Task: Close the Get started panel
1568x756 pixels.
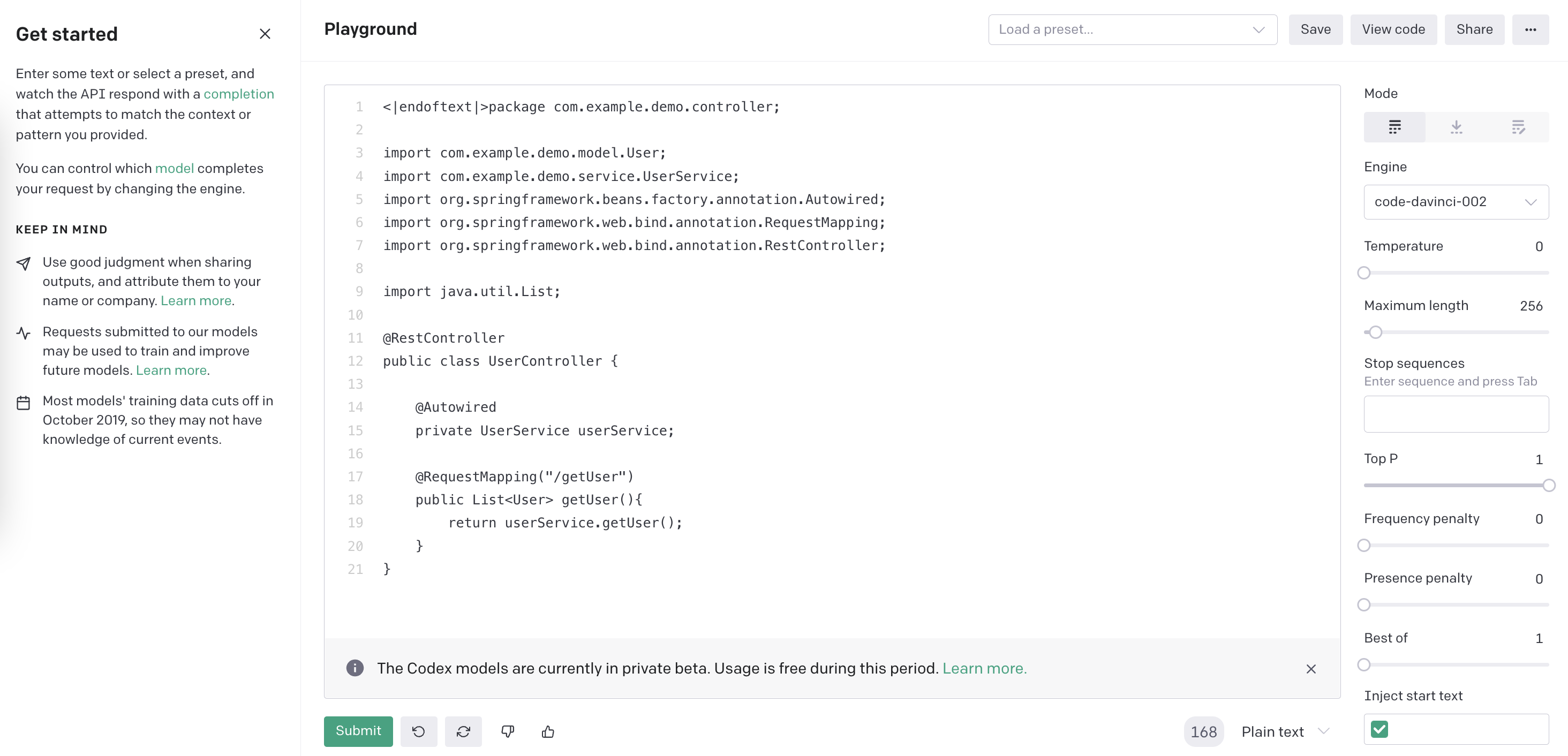Action: point(265,34)
